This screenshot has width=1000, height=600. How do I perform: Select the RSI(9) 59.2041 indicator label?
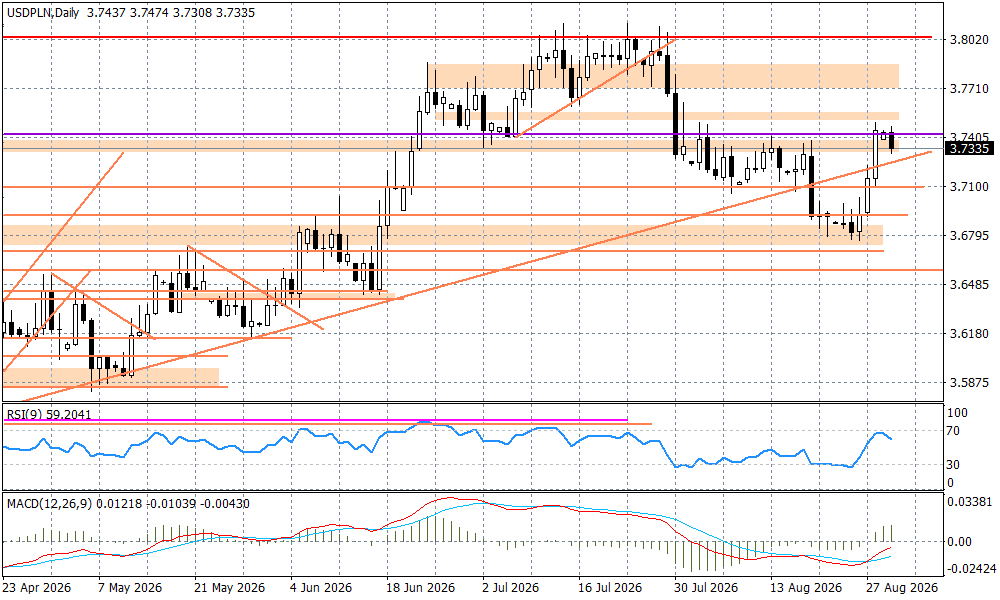pos(49,414)
